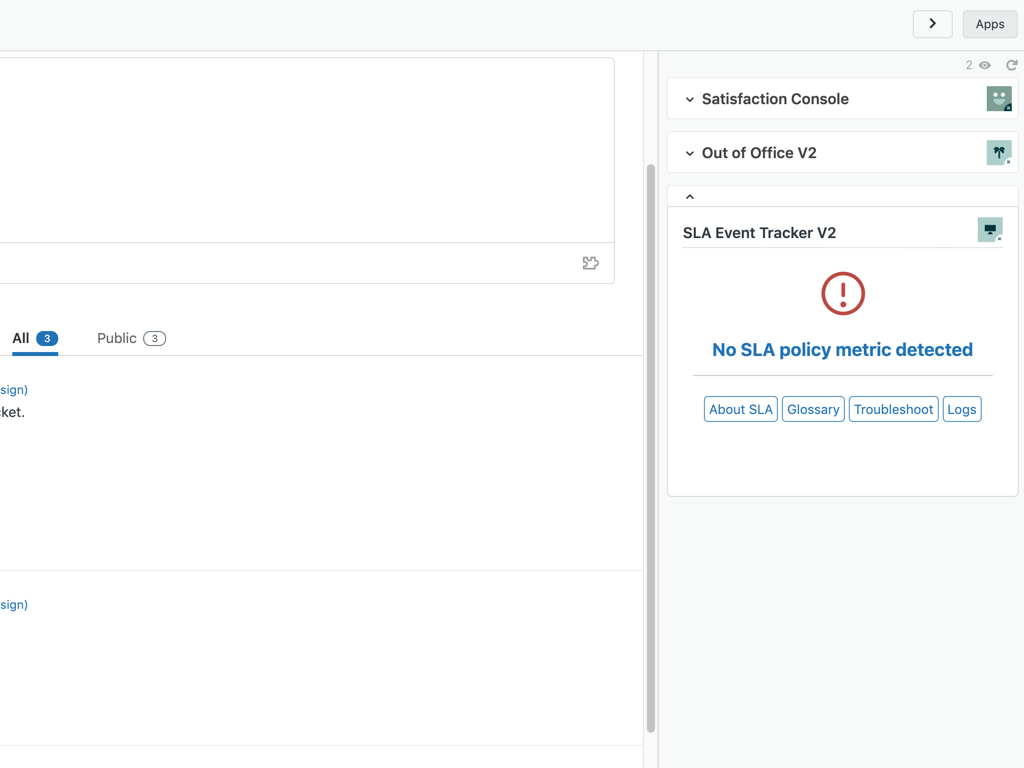Viewport: 1024px width, 768px height.
Task: Click the viewers counter showing 2
Action: pos(968,64)
